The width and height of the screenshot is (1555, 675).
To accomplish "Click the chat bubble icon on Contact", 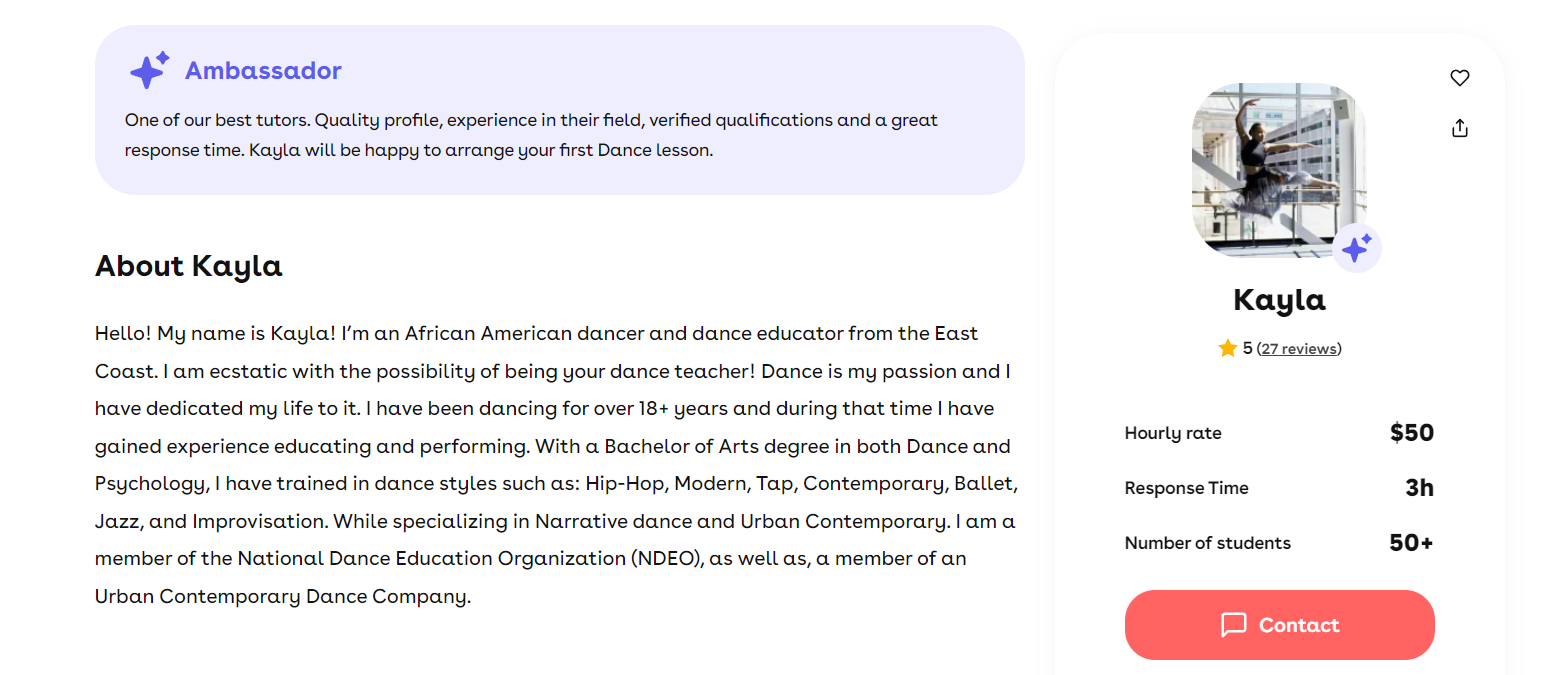I will click(1234, 625).
